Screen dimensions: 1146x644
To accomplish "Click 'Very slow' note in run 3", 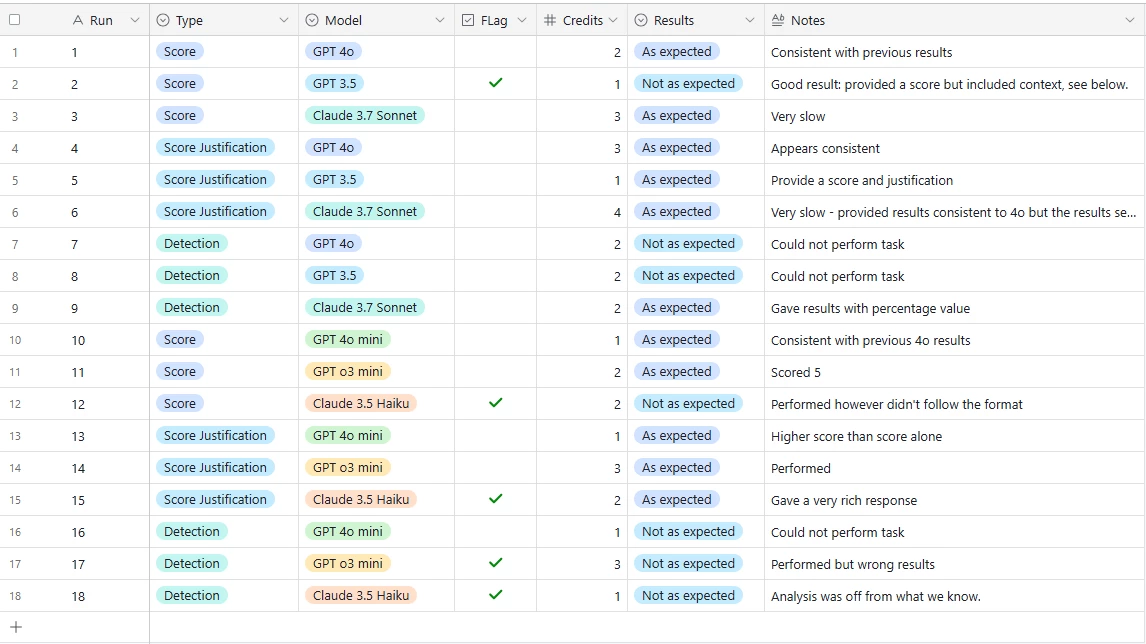I will 797,116.
